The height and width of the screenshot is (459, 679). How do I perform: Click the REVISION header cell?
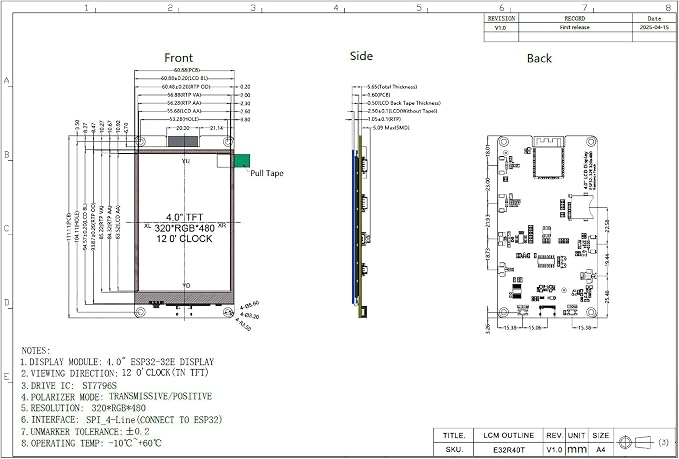coord(501,18)
